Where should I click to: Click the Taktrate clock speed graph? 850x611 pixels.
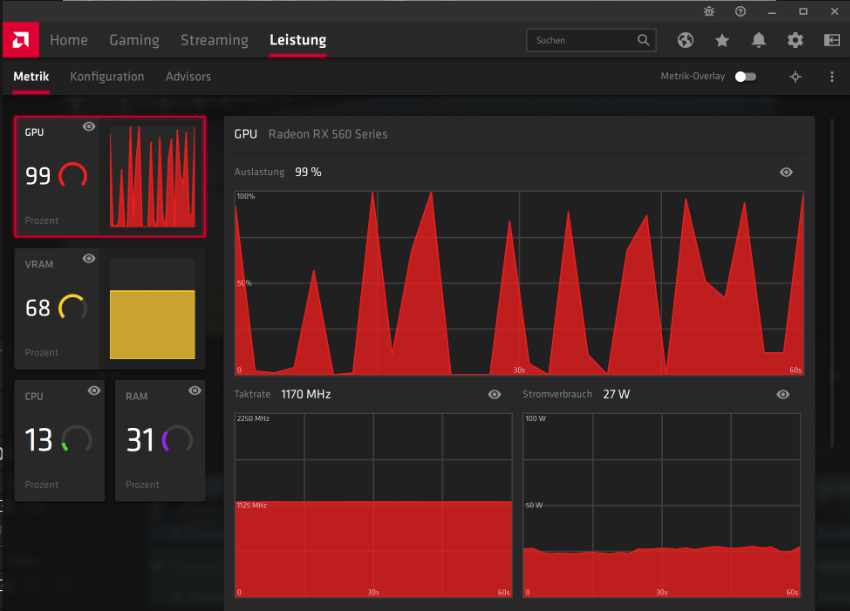(x=373, y=505)
